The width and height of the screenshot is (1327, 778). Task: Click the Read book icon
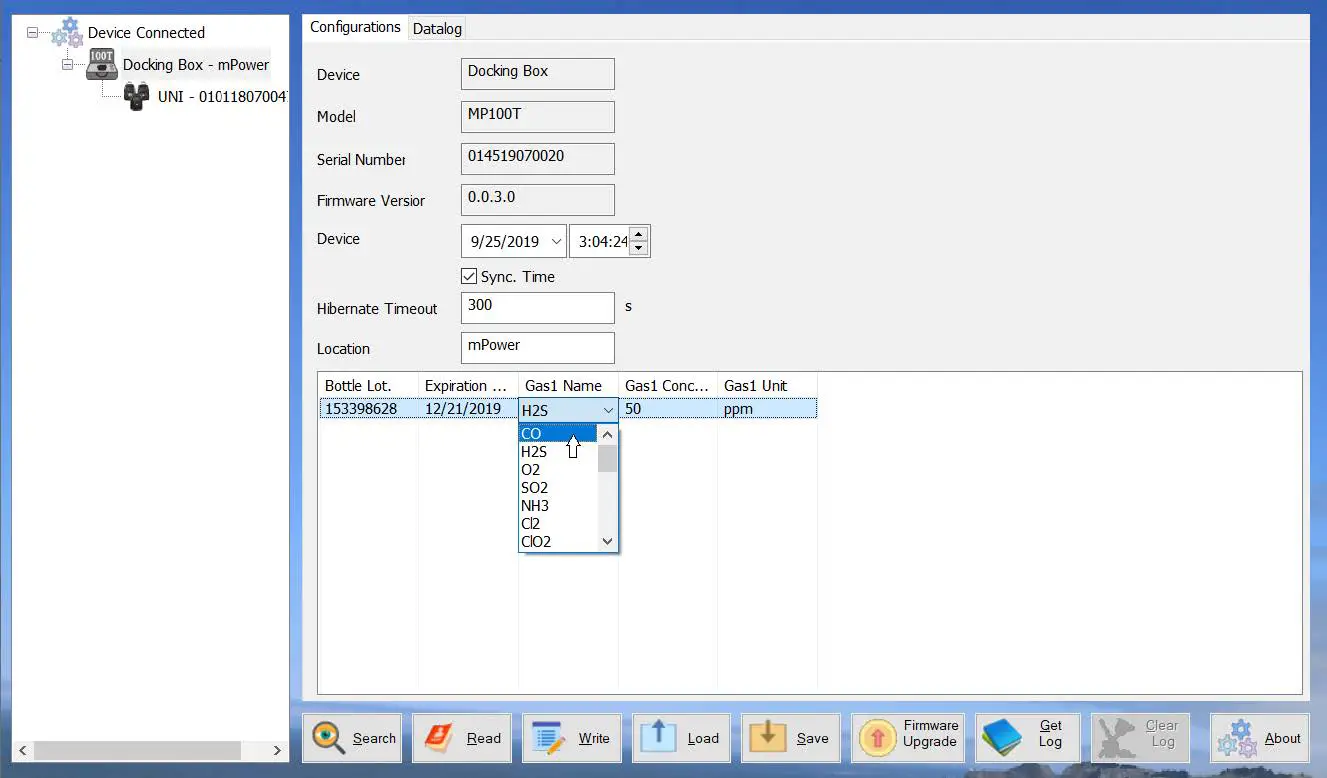pyautogui.click(x=439, y=738)
